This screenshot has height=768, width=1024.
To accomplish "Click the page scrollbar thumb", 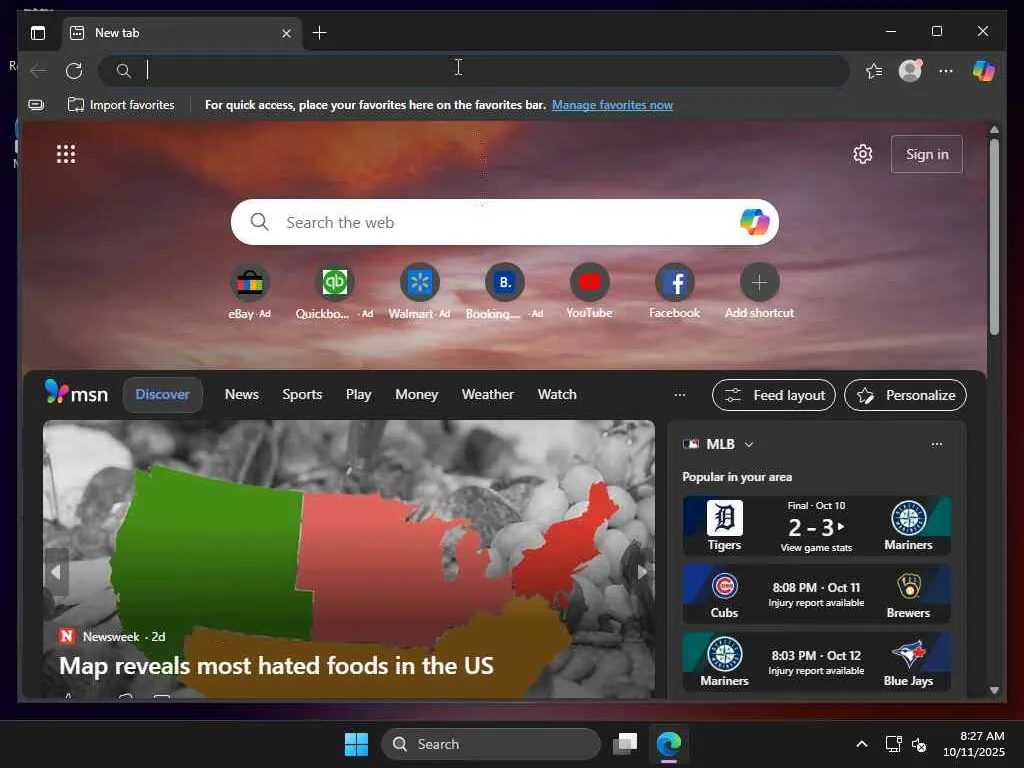I will (x=994, y=236).
